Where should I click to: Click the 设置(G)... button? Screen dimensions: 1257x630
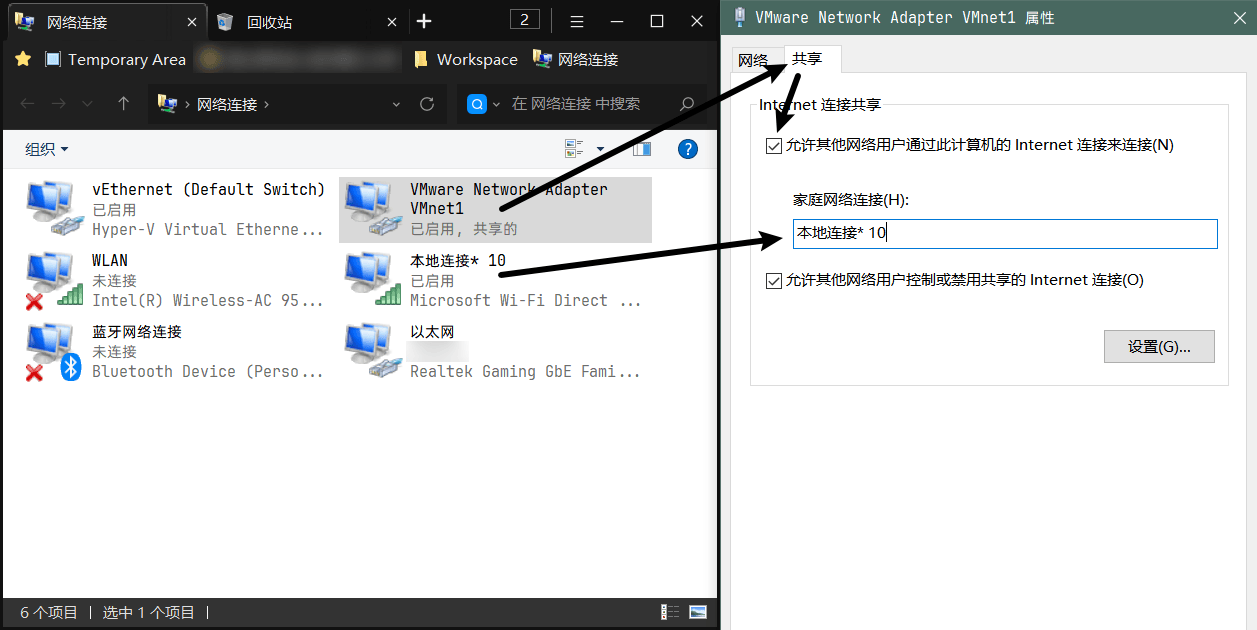tap(1159, 347)
